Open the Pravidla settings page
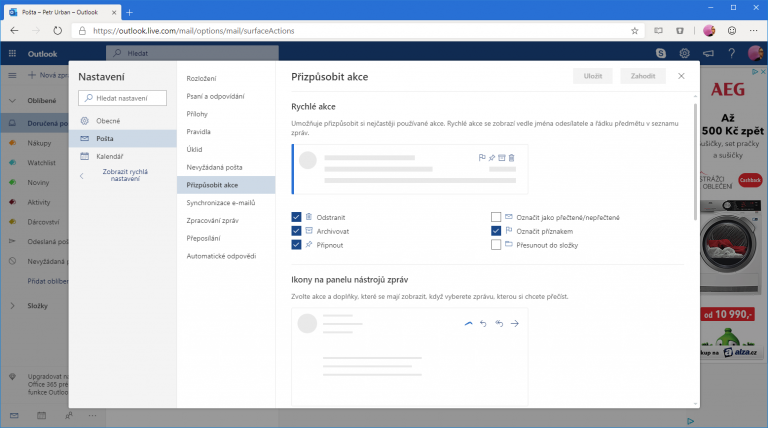The image size is (768, 428). [226, 131]
